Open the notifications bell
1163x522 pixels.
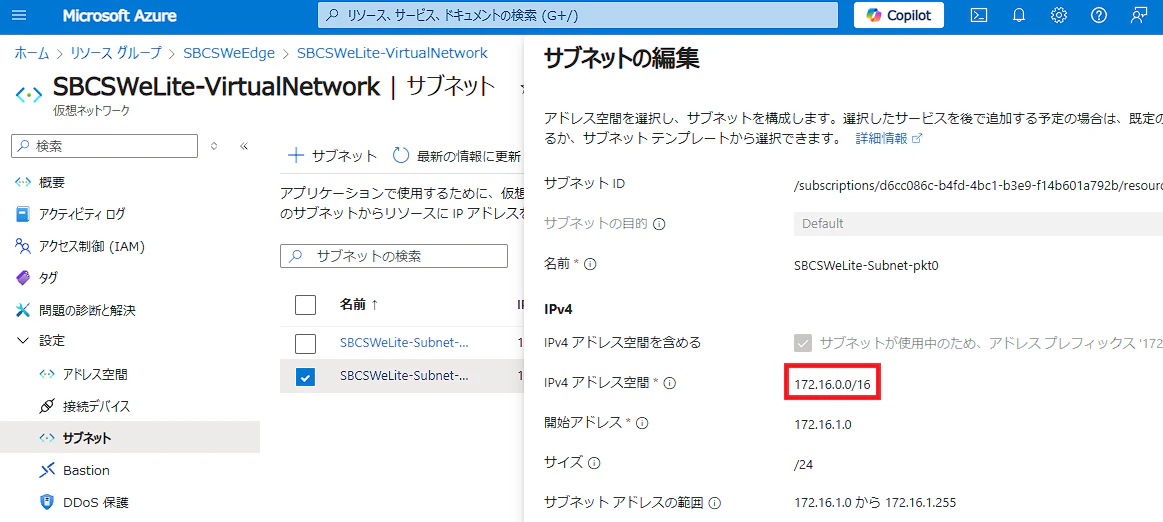point(1019,16)
